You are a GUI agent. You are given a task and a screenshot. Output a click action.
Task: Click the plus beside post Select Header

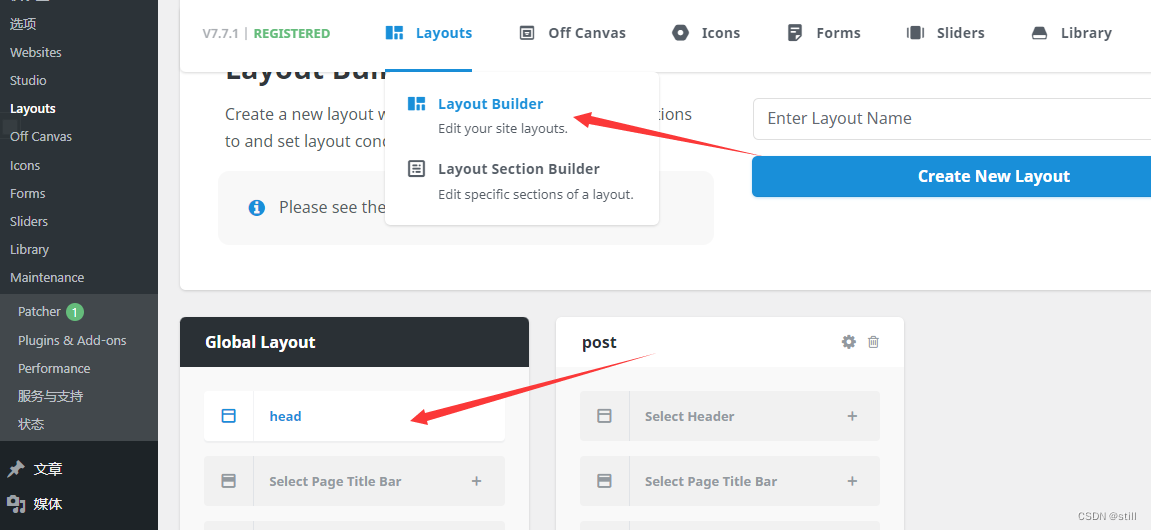(852, 416)
